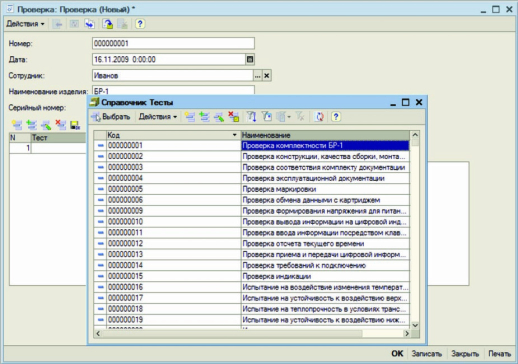
Task: Click Печать button
Action: pyautogui.click(x=499, y=353)
